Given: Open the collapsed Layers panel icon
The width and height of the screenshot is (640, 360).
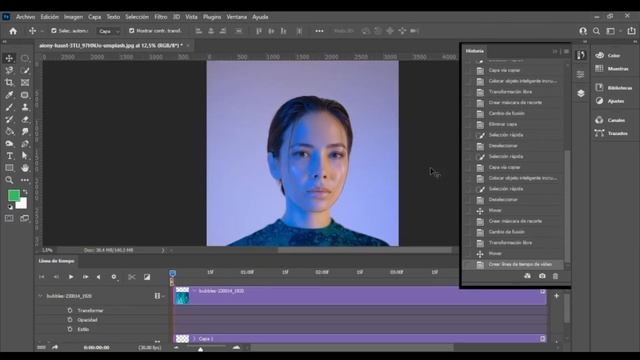Looking at the screenshot, I should [x=581, y=93].
